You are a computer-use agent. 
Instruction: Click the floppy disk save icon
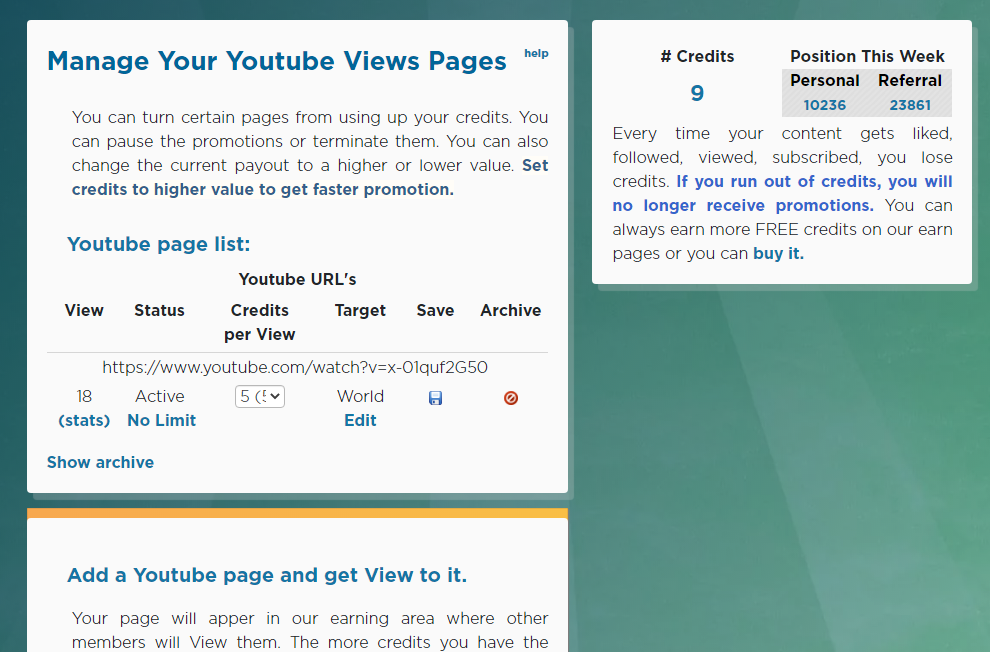(x=435, y=398)
